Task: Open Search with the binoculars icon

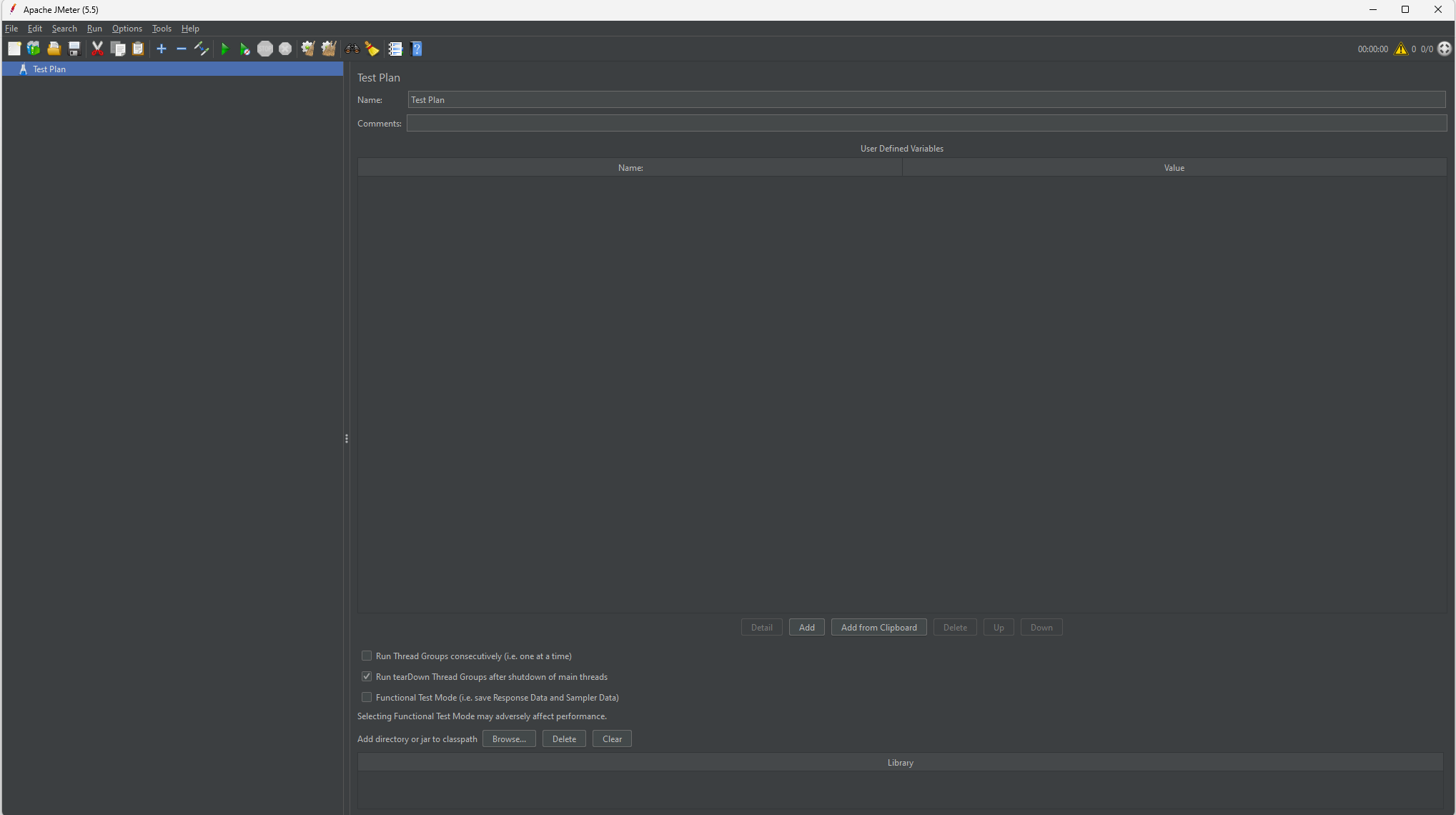Action: tap(352, 49)
